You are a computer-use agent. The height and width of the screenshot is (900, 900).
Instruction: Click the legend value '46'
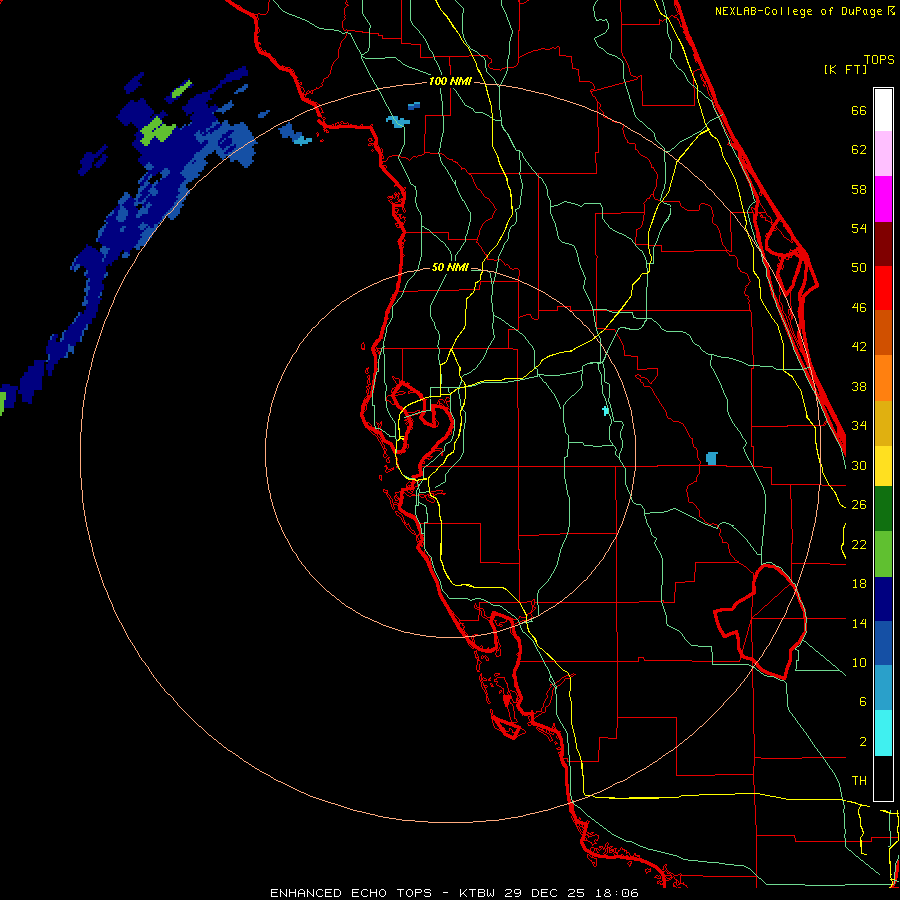(859, 308)
